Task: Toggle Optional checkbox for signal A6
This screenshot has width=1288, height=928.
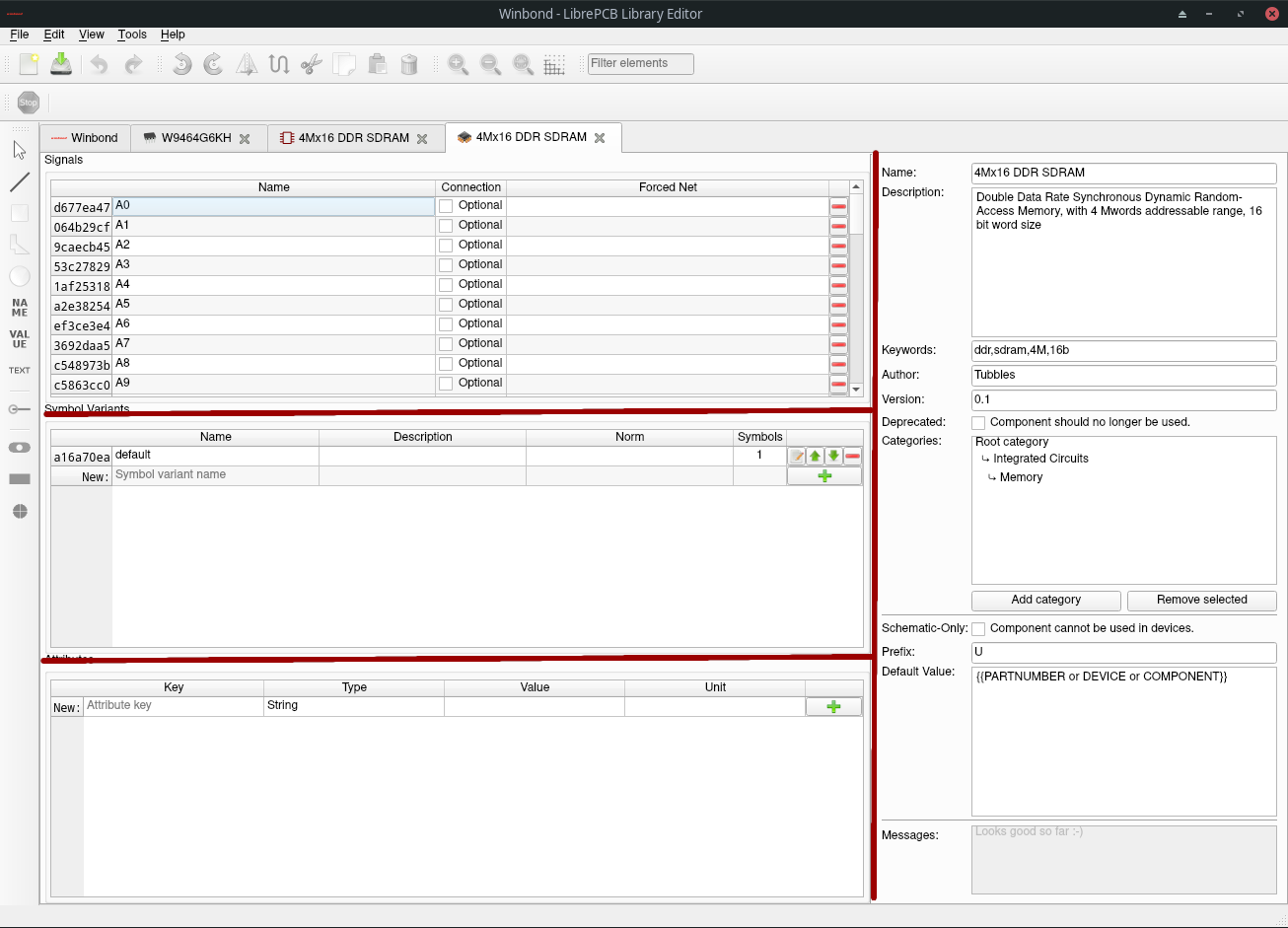Action: pyautogui.click(x=446, y=324)
